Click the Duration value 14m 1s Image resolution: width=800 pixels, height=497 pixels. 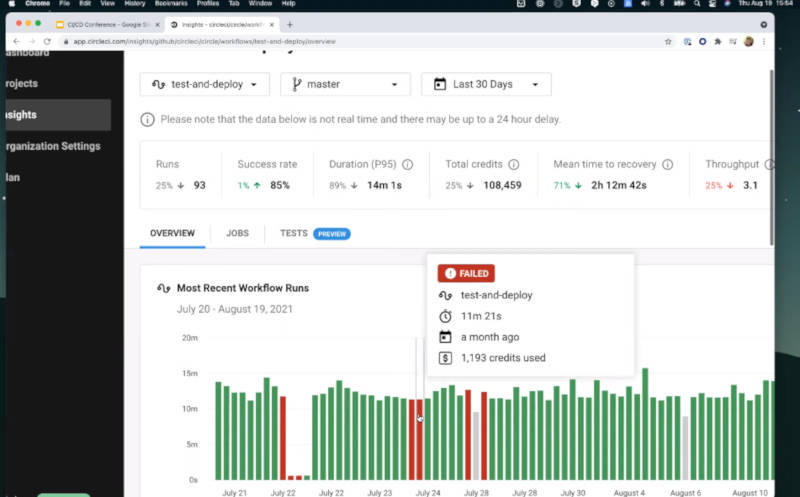[x=385, y=185]
